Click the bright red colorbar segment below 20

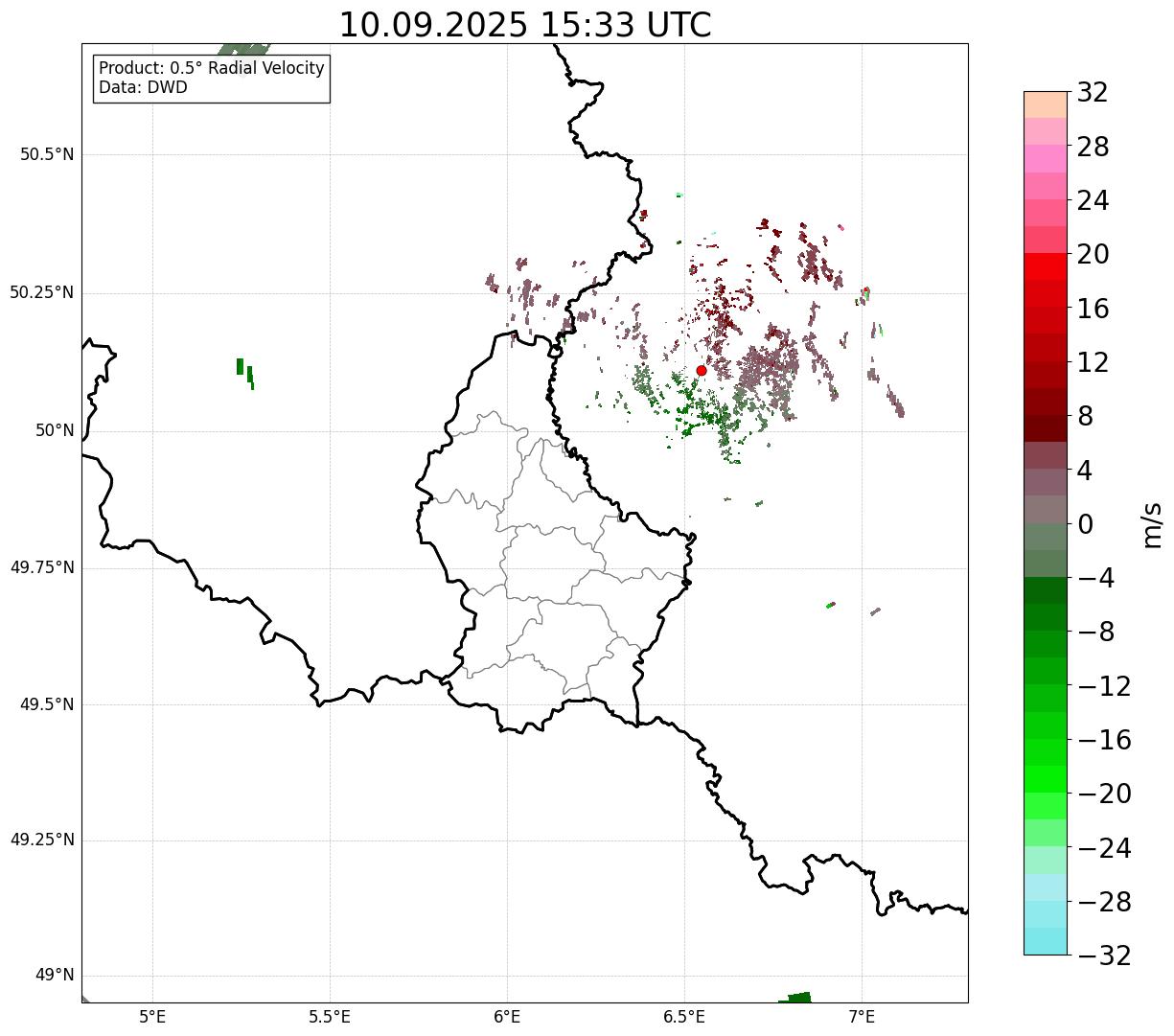pyautogui.click(x=1046, y=267)
